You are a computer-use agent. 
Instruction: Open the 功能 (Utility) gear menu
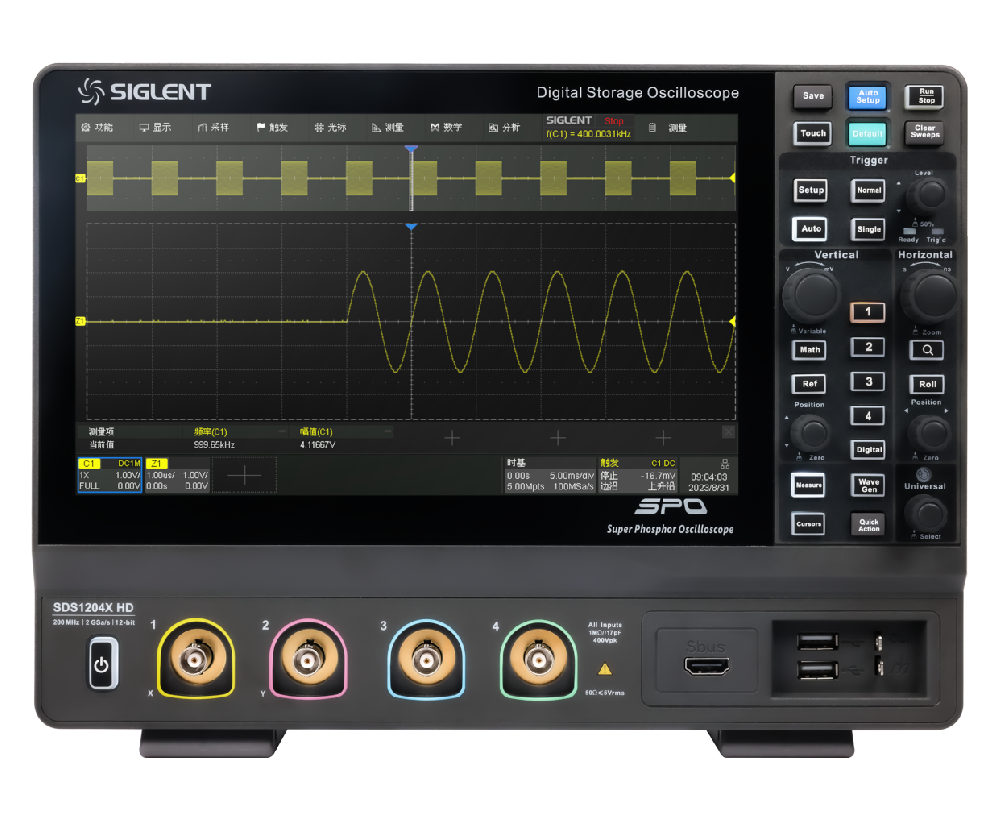coord(97,128)
